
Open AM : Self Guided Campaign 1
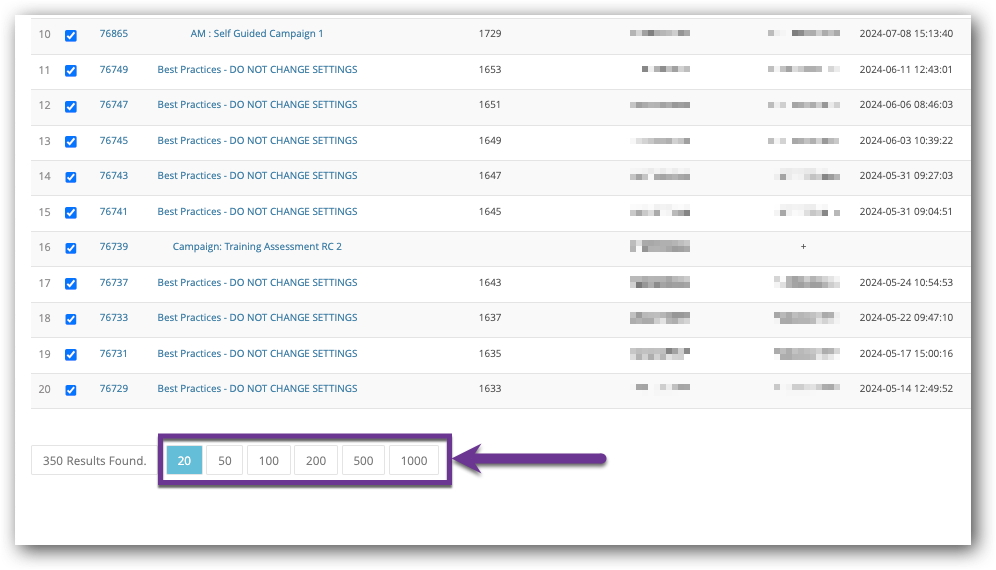(257, 34)
